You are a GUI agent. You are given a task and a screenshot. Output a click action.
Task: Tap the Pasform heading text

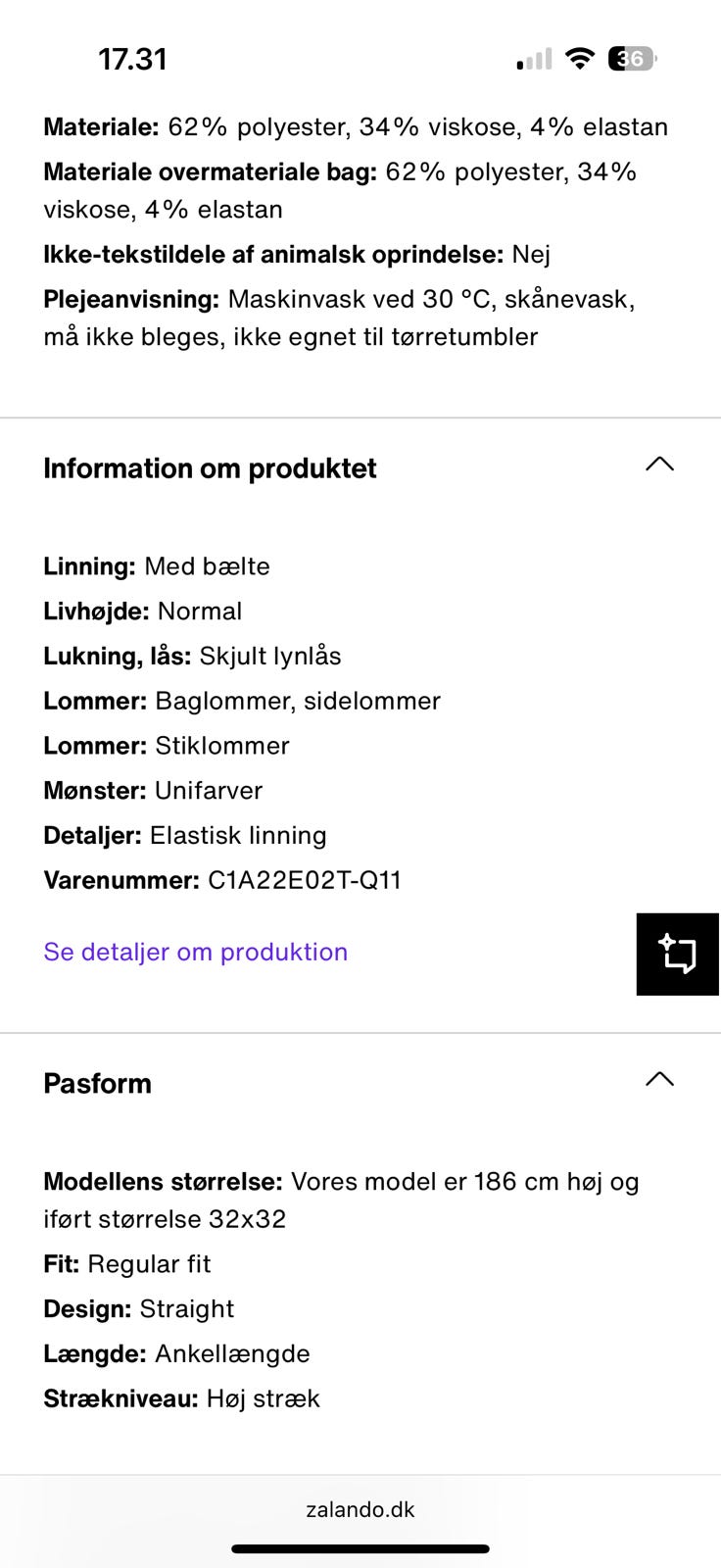click(98, 1083)
